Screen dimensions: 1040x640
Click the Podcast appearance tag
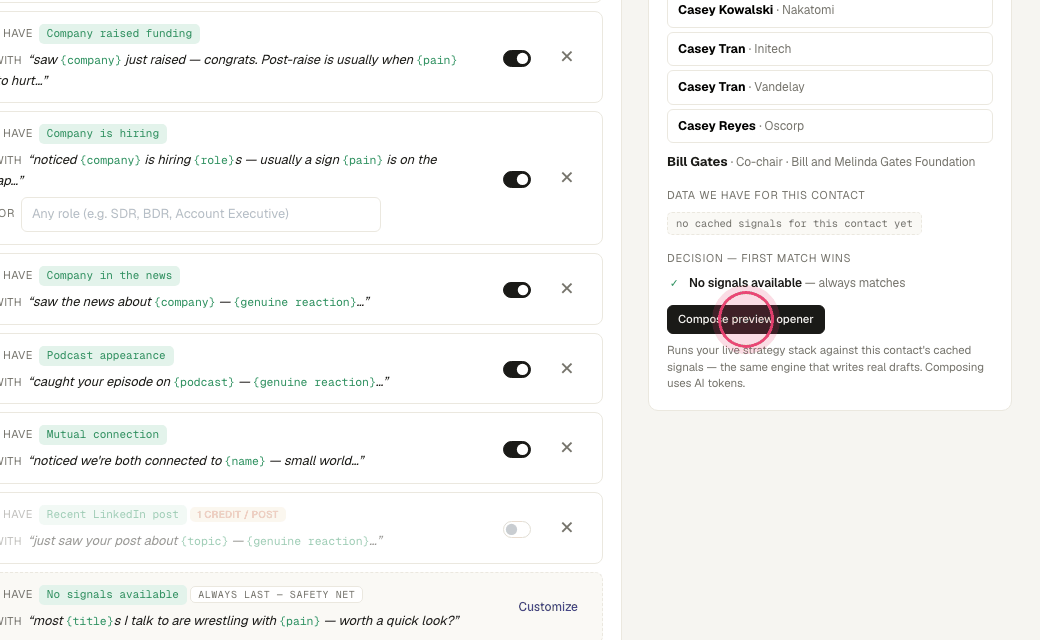pos(106,355)
